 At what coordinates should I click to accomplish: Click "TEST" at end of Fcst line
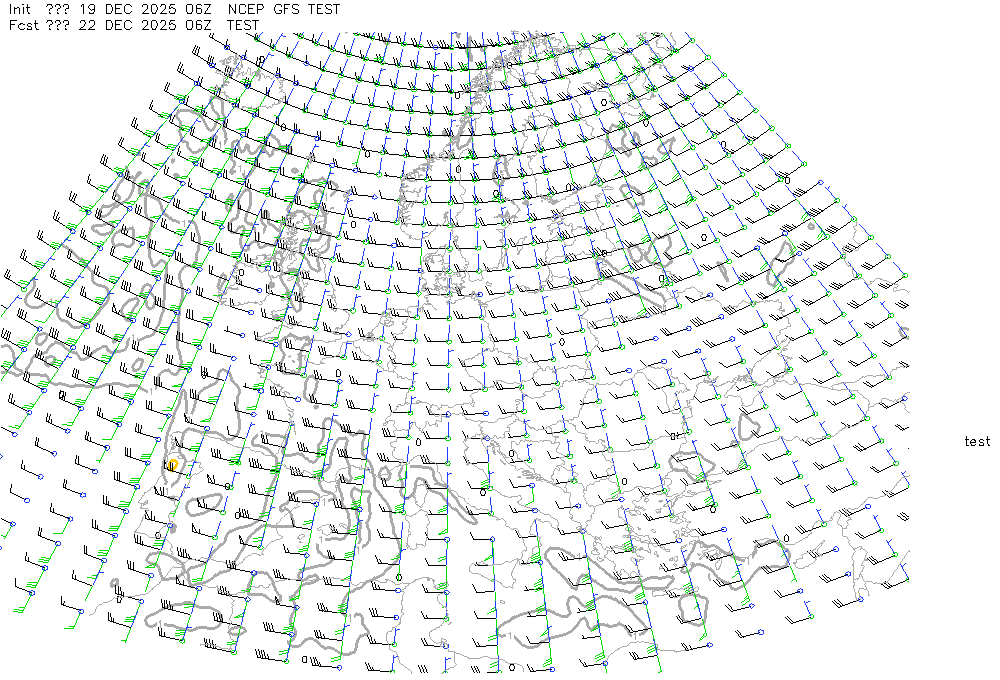tap(243, 25)
